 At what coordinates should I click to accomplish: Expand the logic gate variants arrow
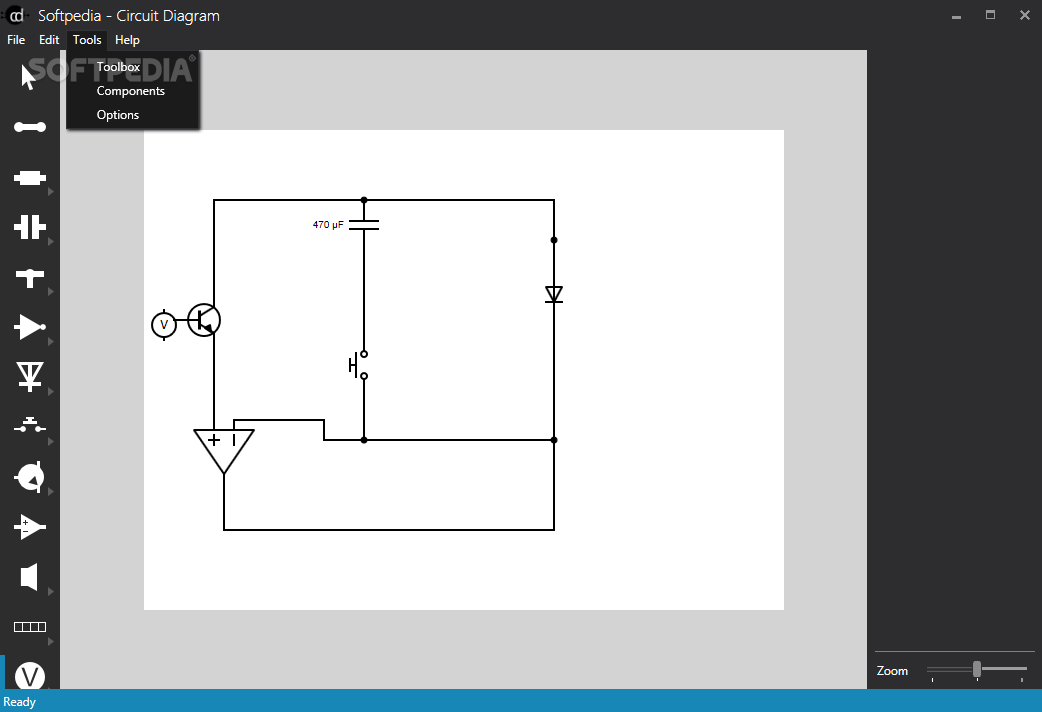[51, 342]
